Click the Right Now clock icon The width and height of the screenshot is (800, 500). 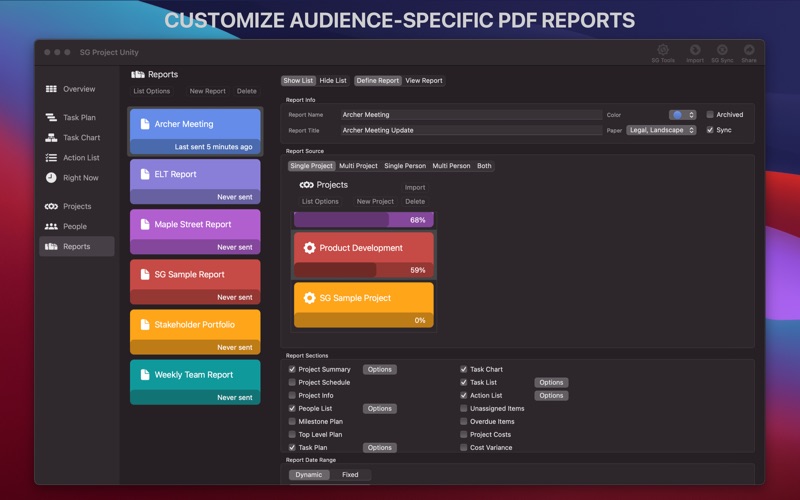51,178
